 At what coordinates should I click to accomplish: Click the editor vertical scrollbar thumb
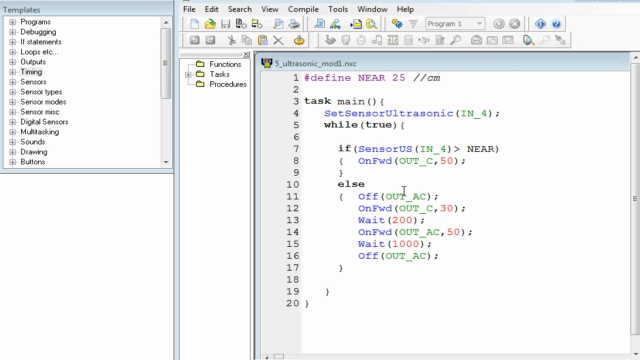pos(635,199)
